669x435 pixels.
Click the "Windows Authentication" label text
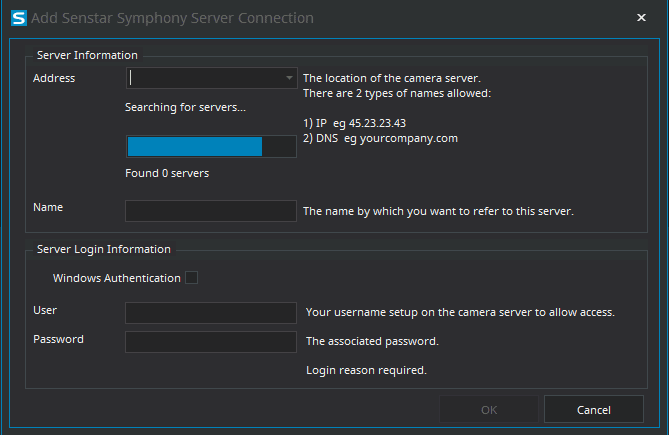point(116,278)
